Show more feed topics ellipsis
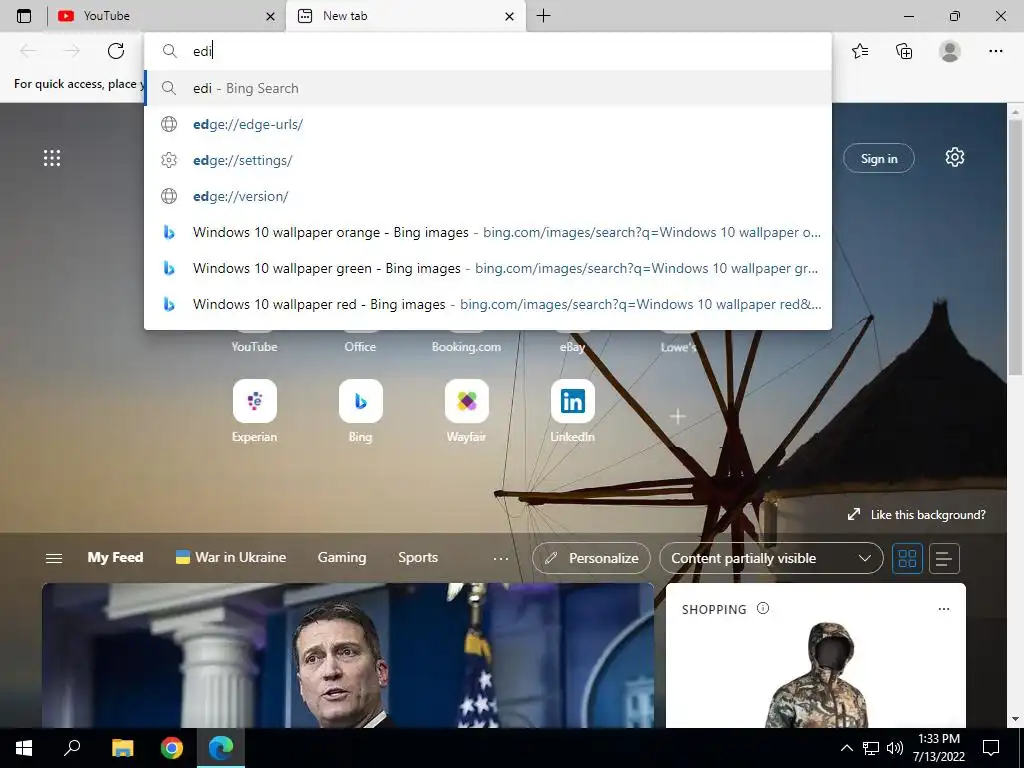Viewport: 1024px width, 768px height. [501, 558]
